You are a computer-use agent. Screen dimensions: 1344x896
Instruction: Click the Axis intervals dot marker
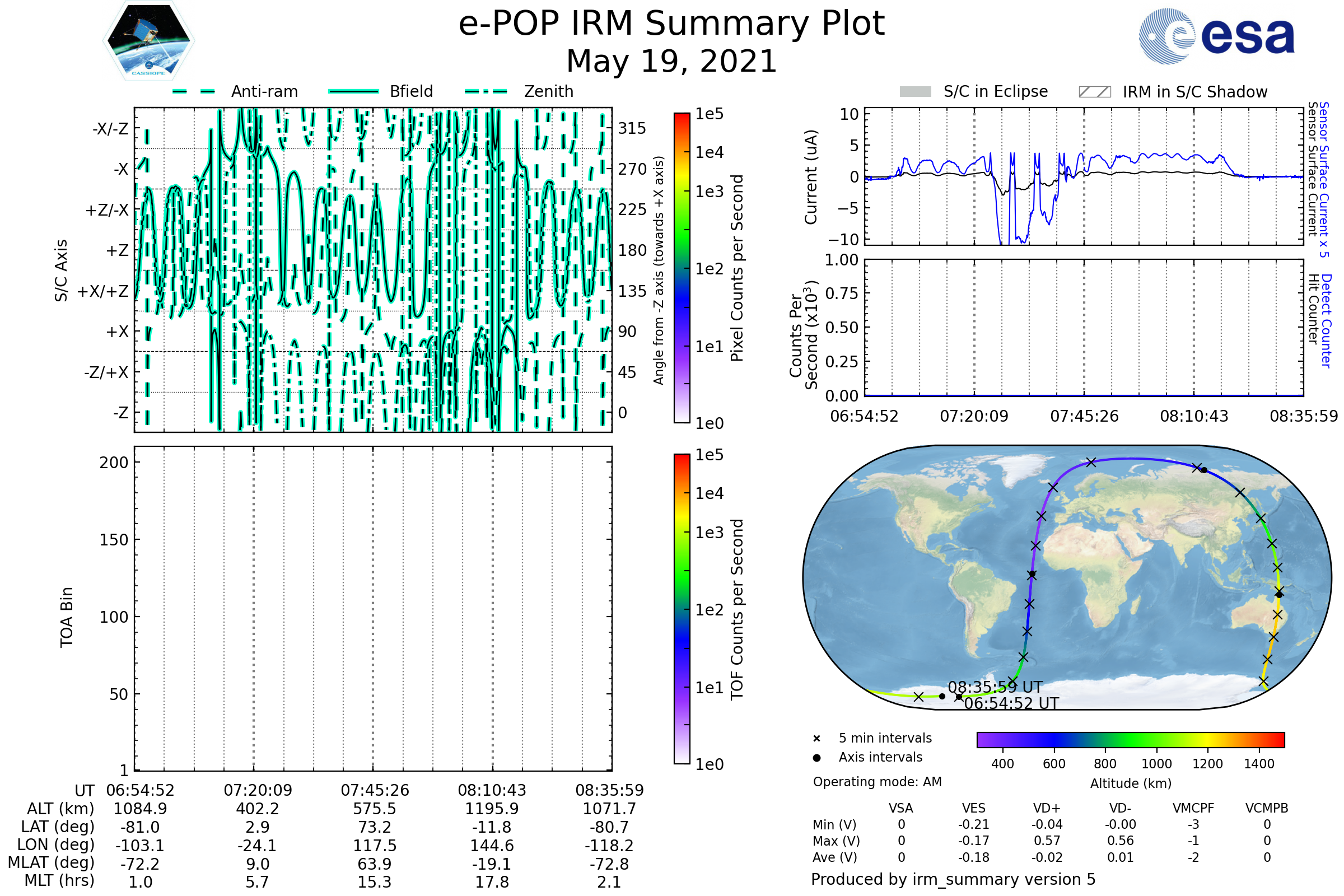click(816, 758)
